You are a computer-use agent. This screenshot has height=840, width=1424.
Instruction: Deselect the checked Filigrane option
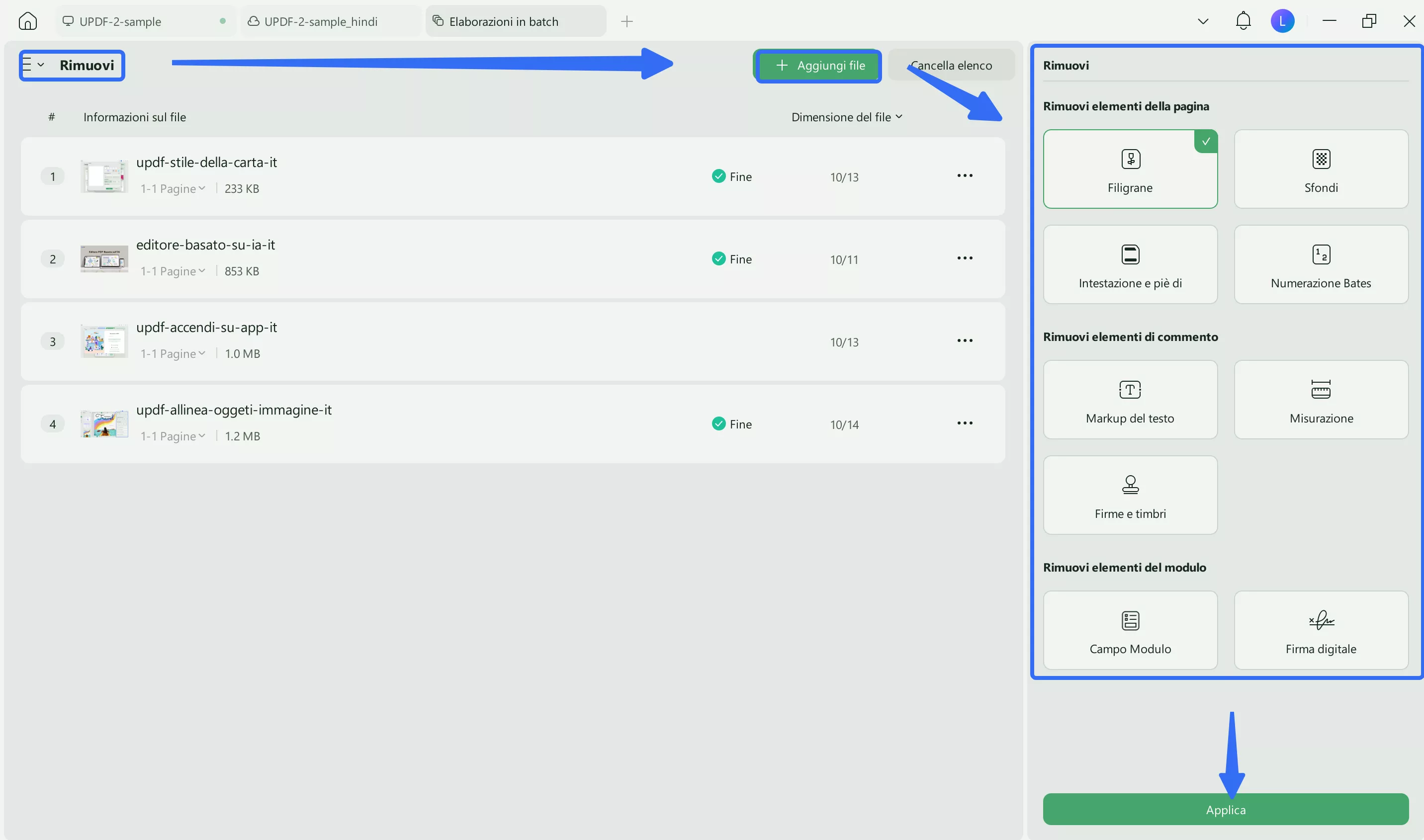point(1130,168)
